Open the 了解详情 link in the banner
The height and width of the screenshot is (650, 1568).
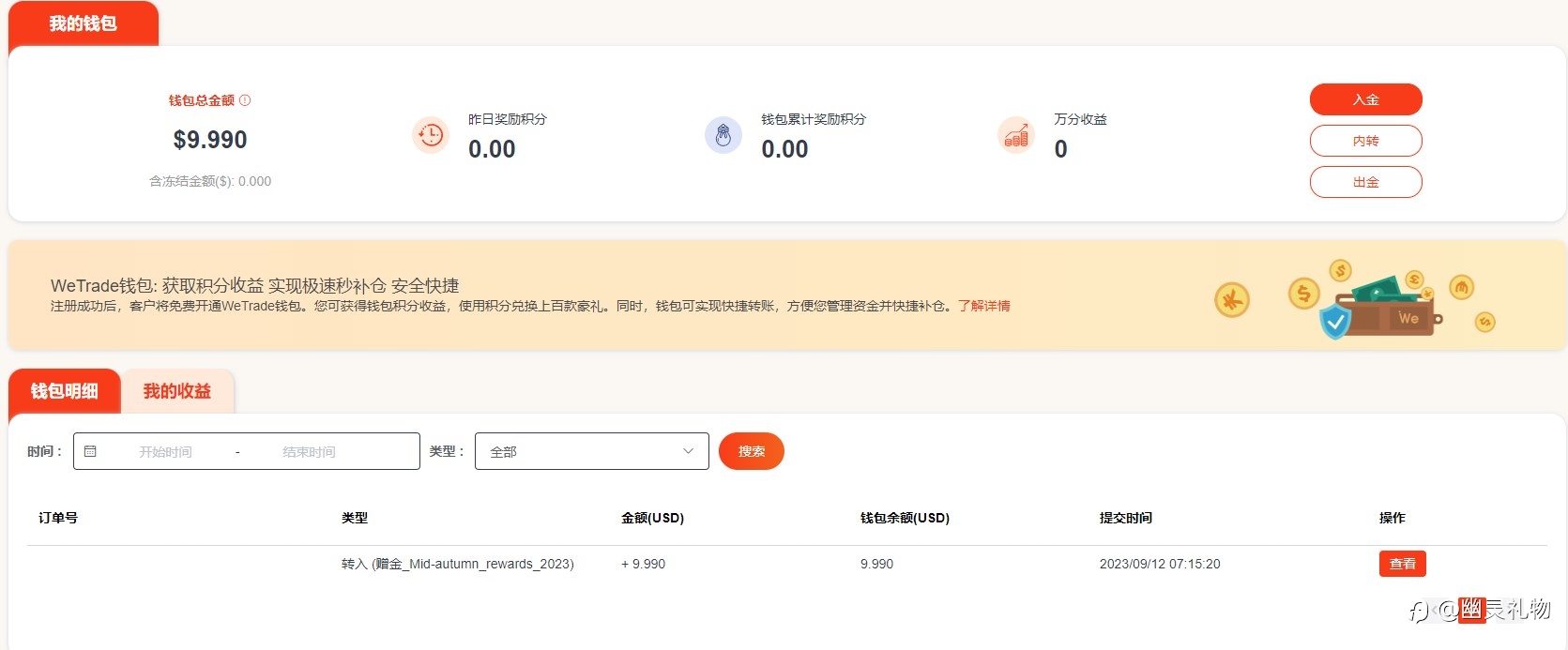(x=984, y=306)
